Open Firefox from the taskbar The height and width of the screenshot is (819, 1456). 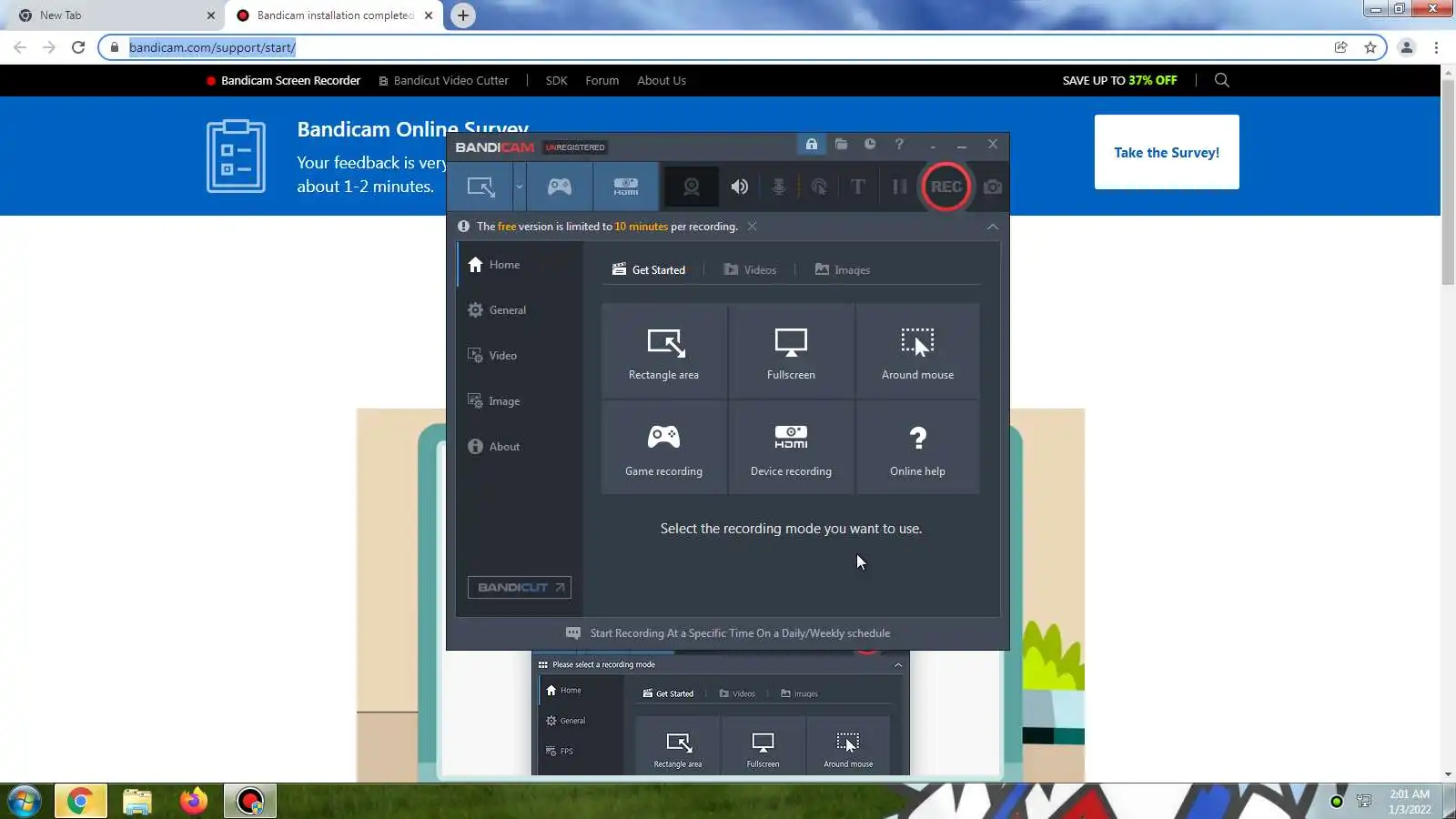pos(193,802)
